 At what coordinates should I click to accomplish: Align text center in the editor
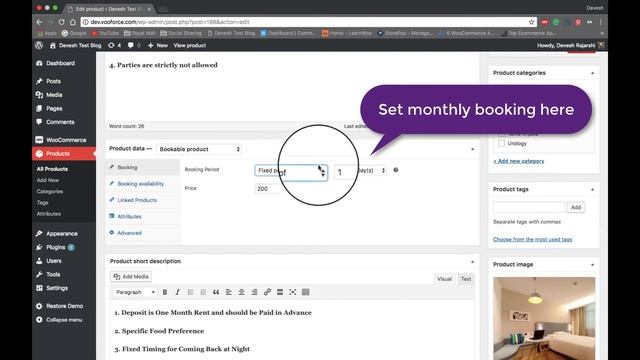pyautogui.click(x=242, y=292)
